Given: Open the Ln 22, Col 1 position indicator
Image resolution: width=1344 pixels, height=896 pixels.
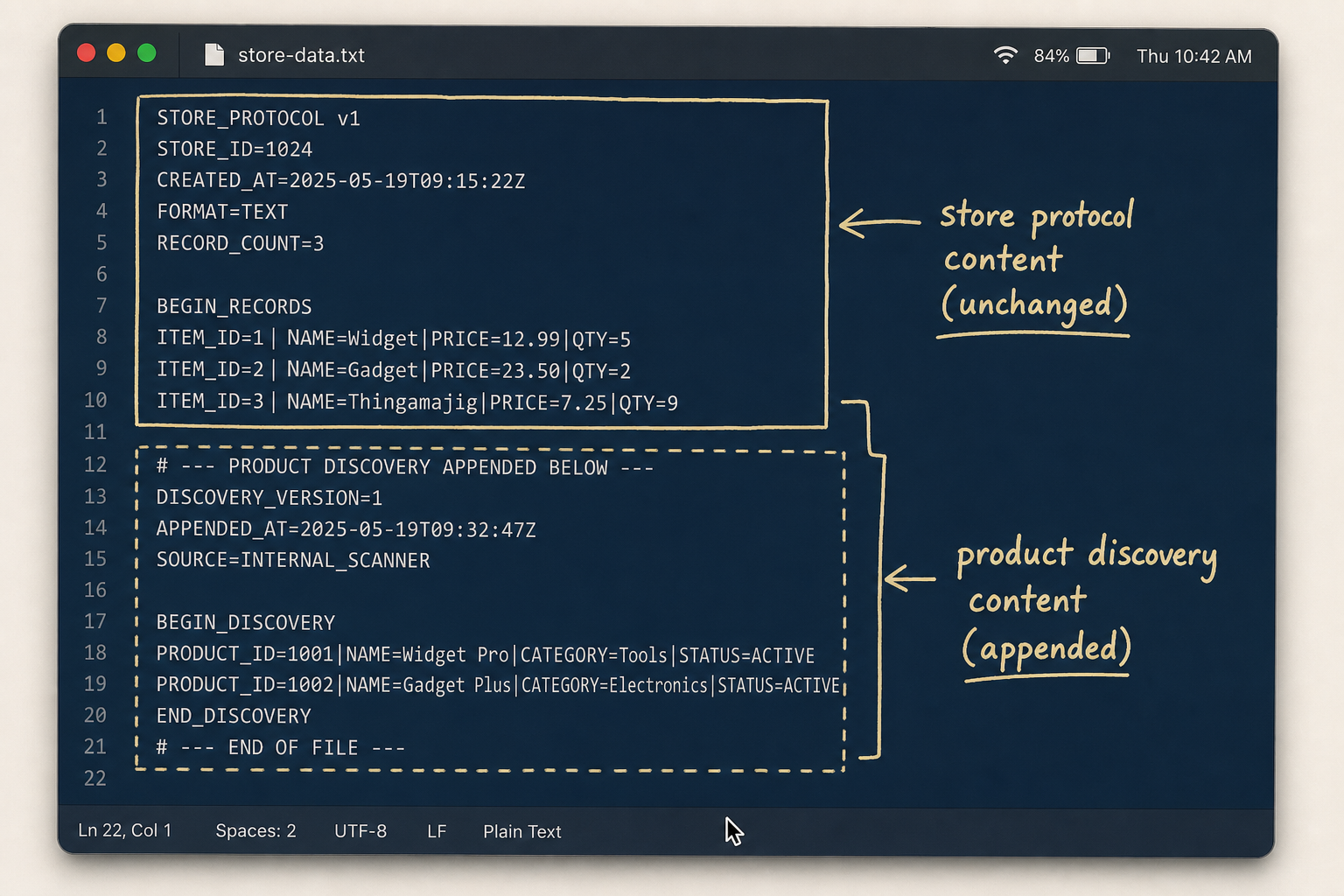Looking at the screenshot, I should tap(125, 830).
